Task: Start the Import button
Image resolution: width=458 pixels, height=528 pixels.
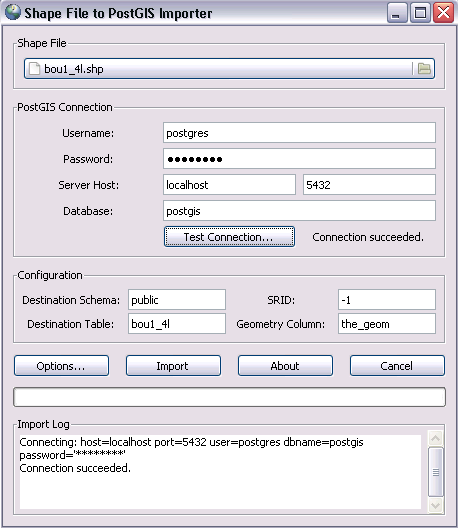Action: point(173,366)
